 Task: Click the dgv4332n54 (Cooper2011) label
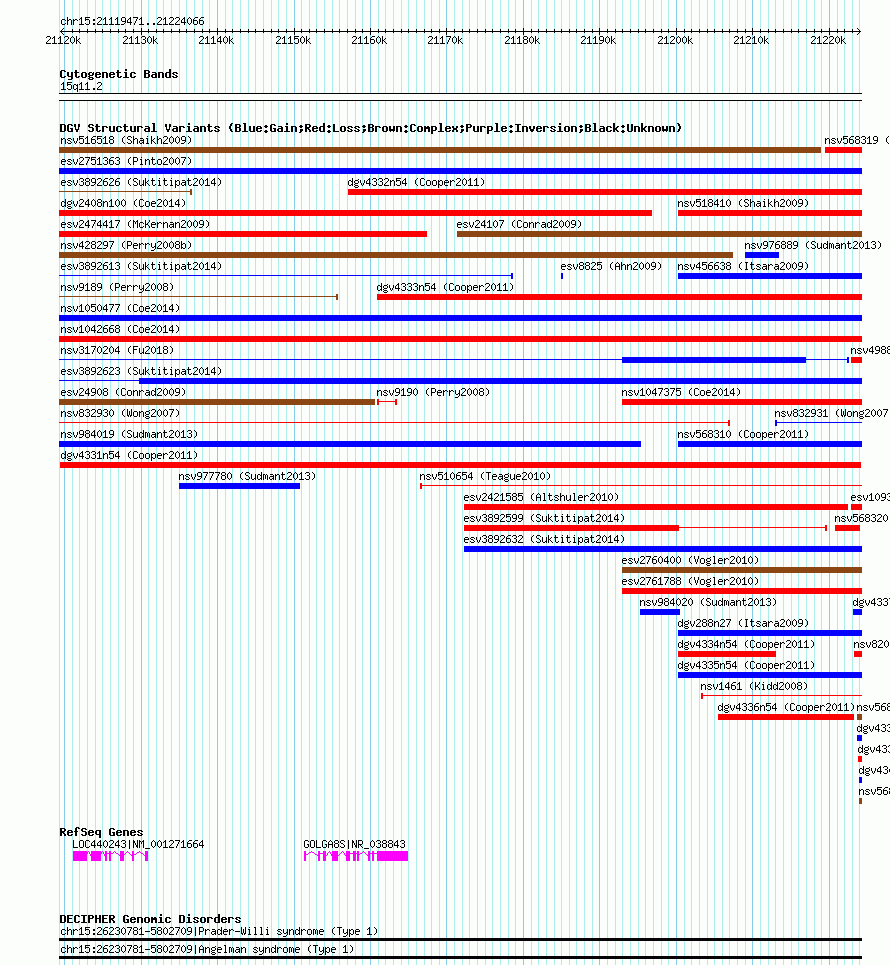point(416,182)
